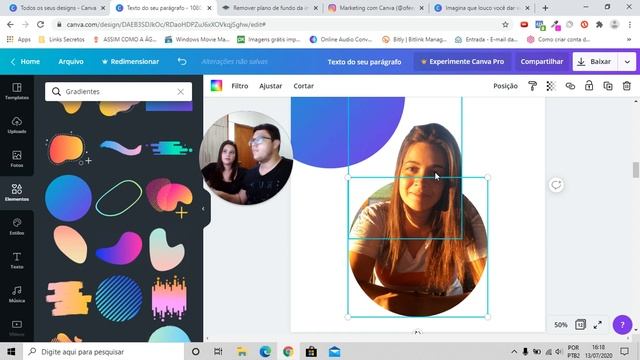Screen dimensions: 640x360
Task: Open the Fotos sidebar panel
Action: click(x=17, y=159)
